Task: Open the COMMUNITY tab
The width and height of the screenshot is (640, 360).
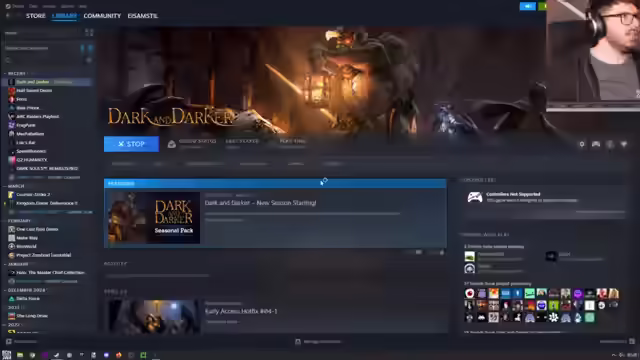Action: pyautogui.click(x=102, y=16)
